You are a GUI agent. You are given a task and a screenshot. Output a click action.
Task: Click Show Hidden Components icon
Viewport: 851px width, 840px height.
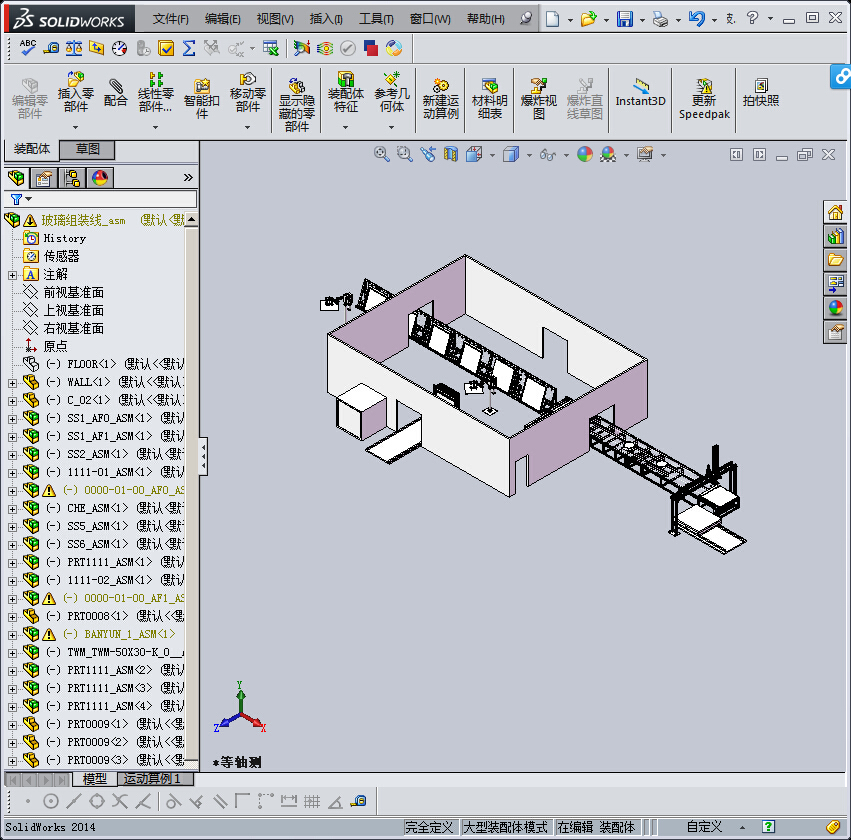point(297,105)
